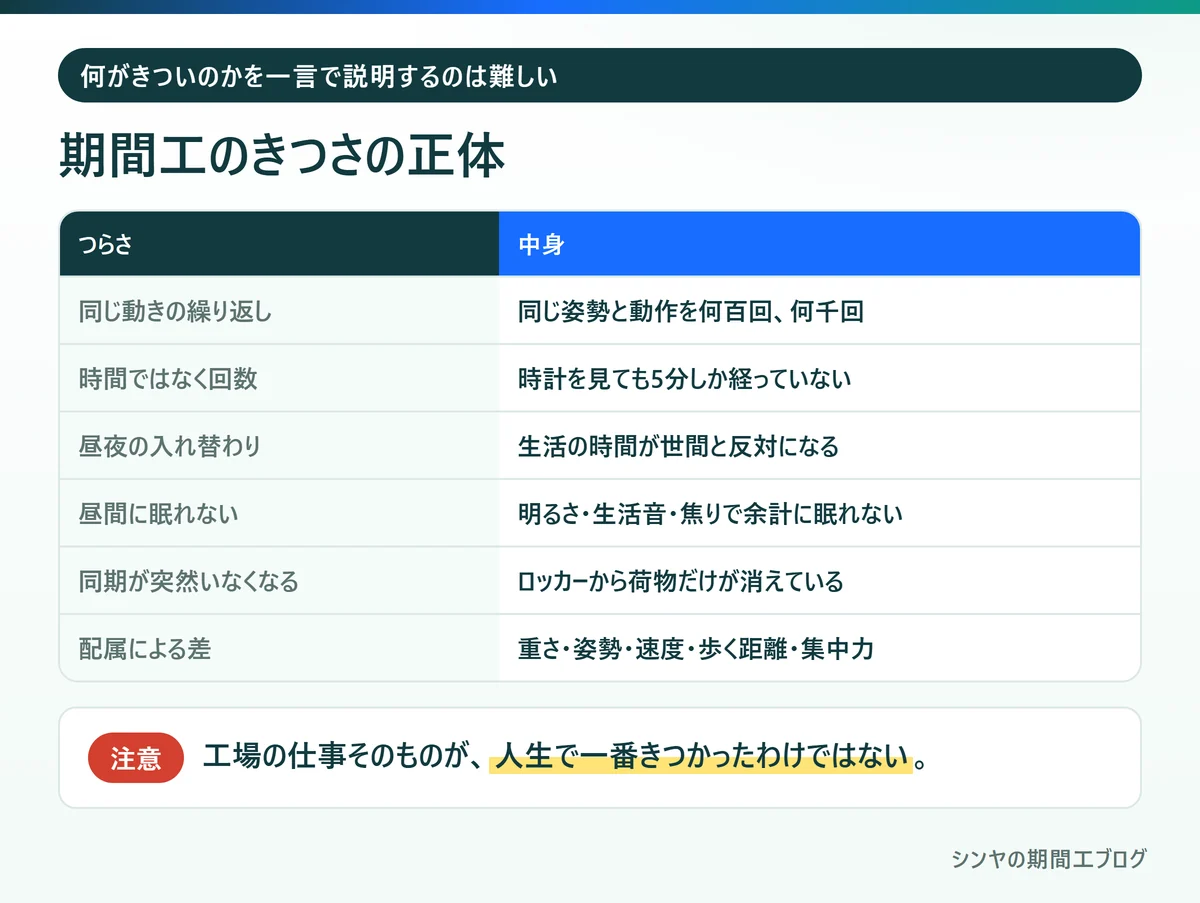This screenshot has width=1200, height=903.
Task: Select the cell 時間ではなく回数
Action: [x=279, y=378]
